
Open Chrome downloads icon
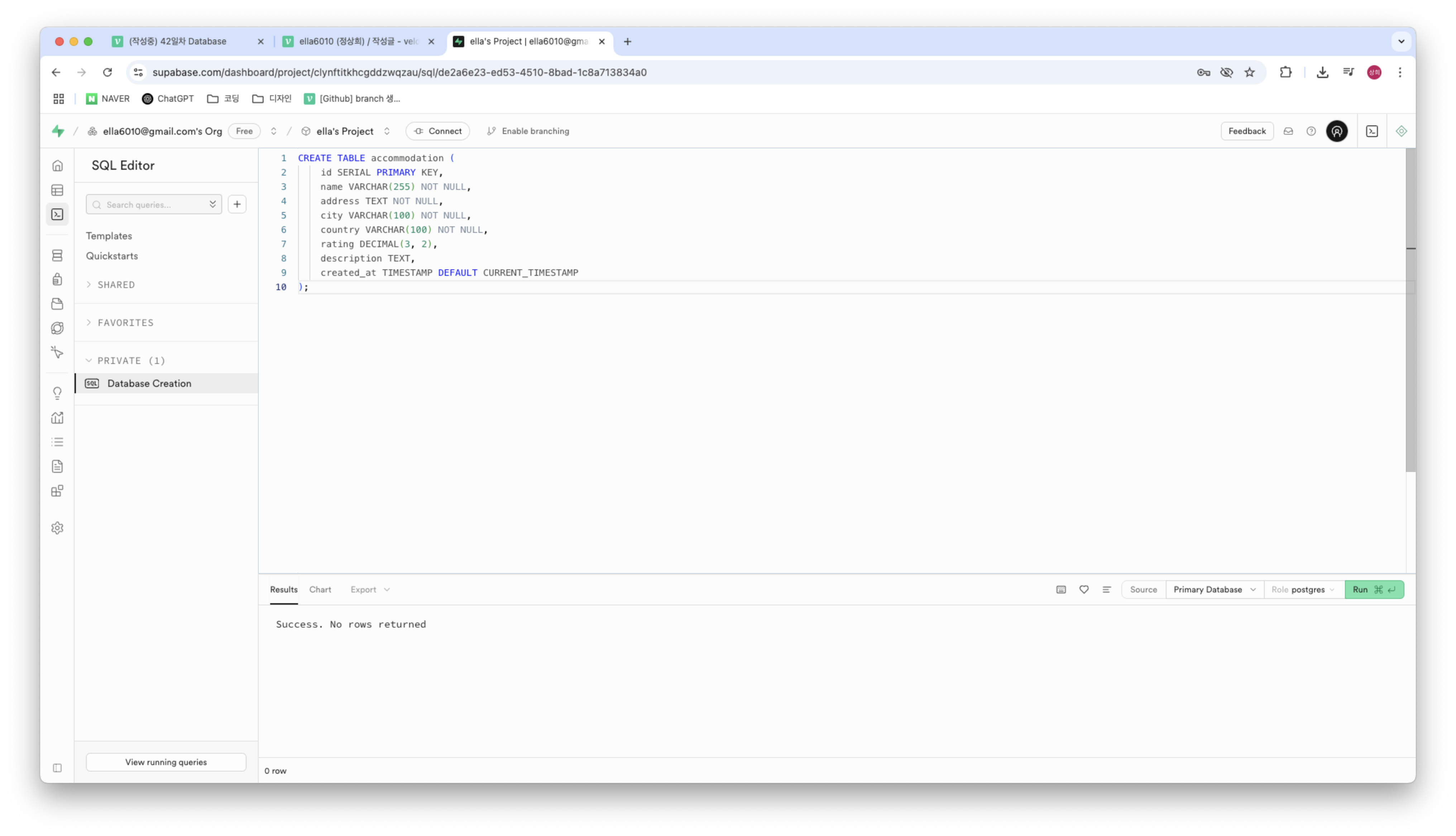1322,72
